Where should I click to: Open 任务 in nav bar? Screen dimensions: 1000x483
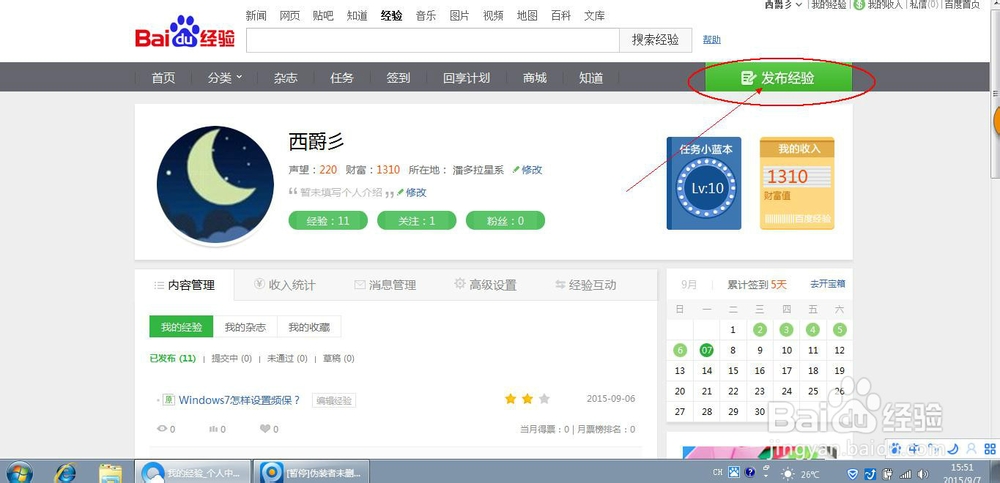coord(342,78)
